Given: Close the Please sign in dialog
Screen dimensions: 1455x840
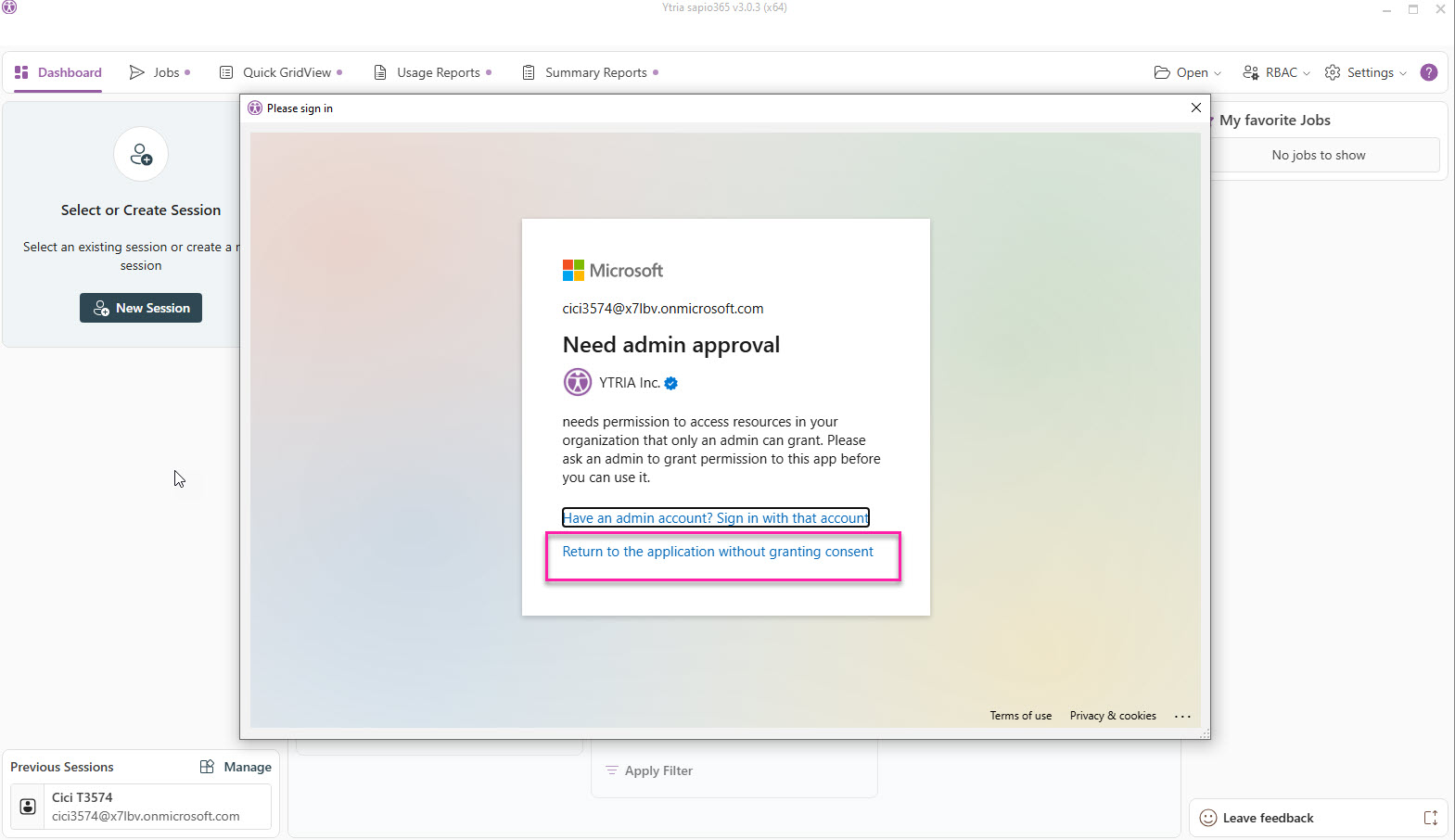Looking at the screenshot, I should pos(1196,108).
